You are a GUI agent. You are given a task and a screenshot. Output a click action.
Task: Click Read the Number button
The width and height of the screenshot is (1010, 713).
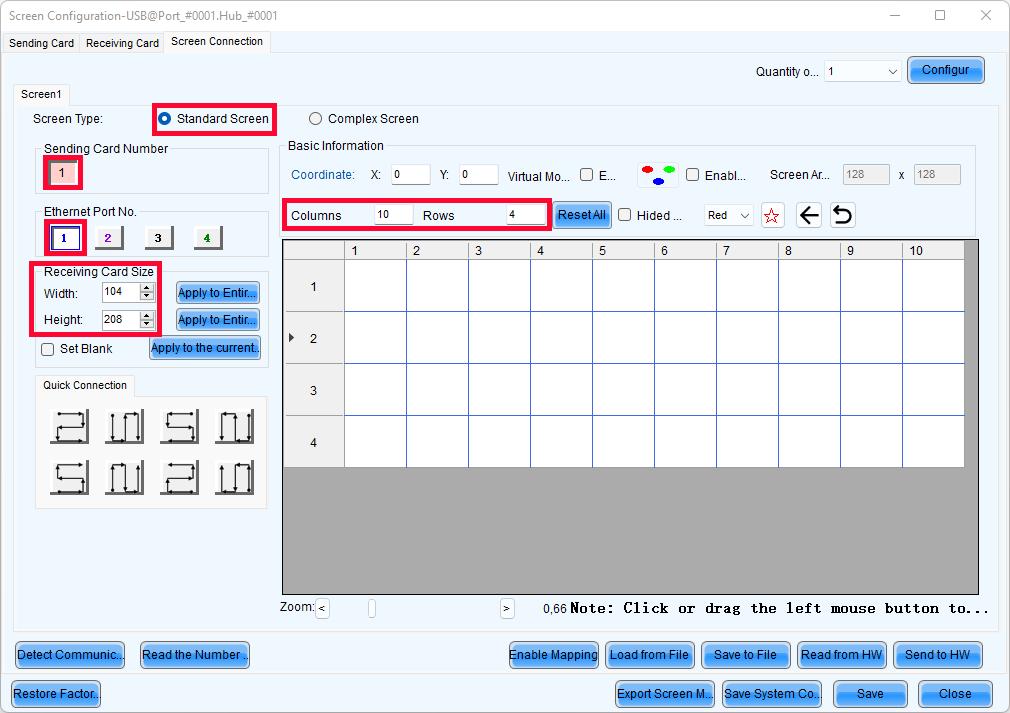point(195,655)
